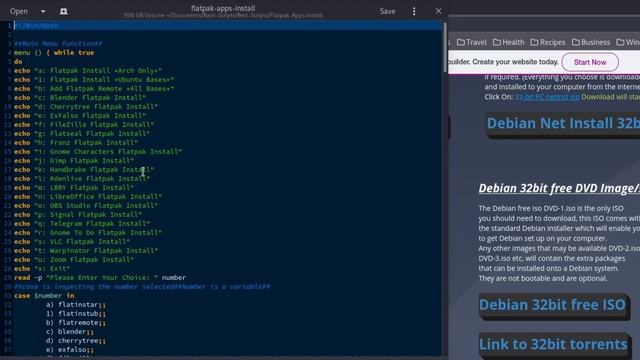Image resolution: width=640 pixels, height=360 pixels.
Task: Click the 'case $number in' line
Action: point(44,296)
